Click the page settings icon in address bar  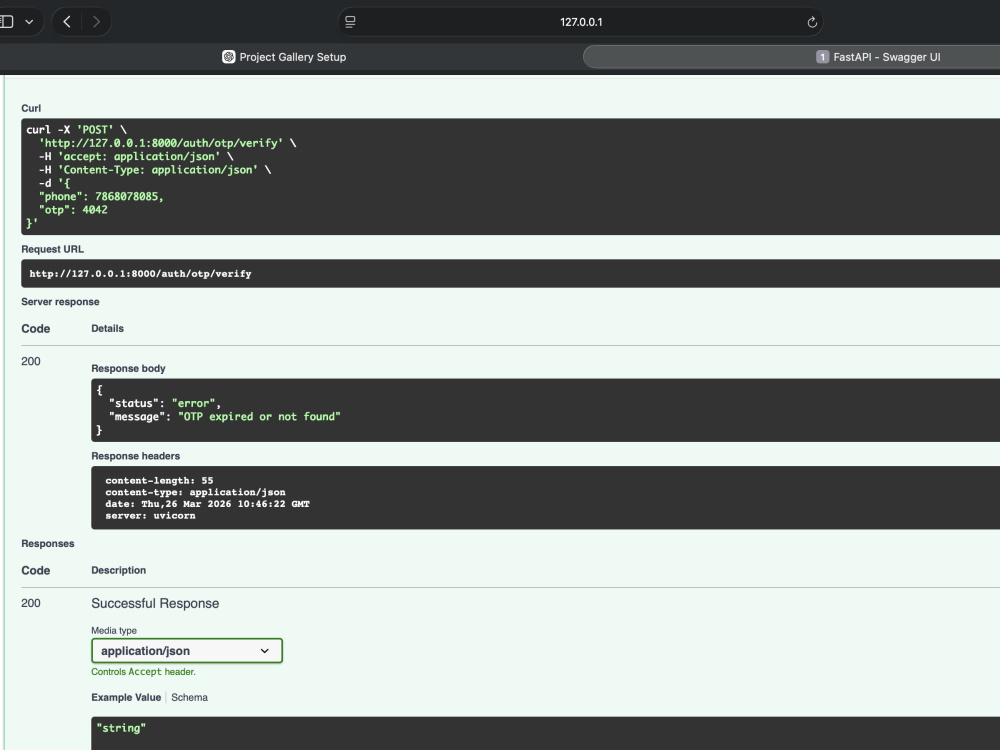pos(350,22)
